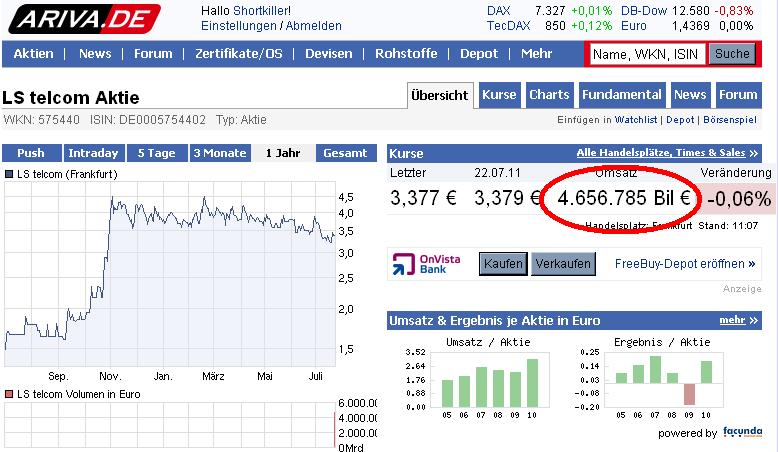Select the 1 Jahr chart tab
Viewport: 778px width, 452px height.
(283, 153)
